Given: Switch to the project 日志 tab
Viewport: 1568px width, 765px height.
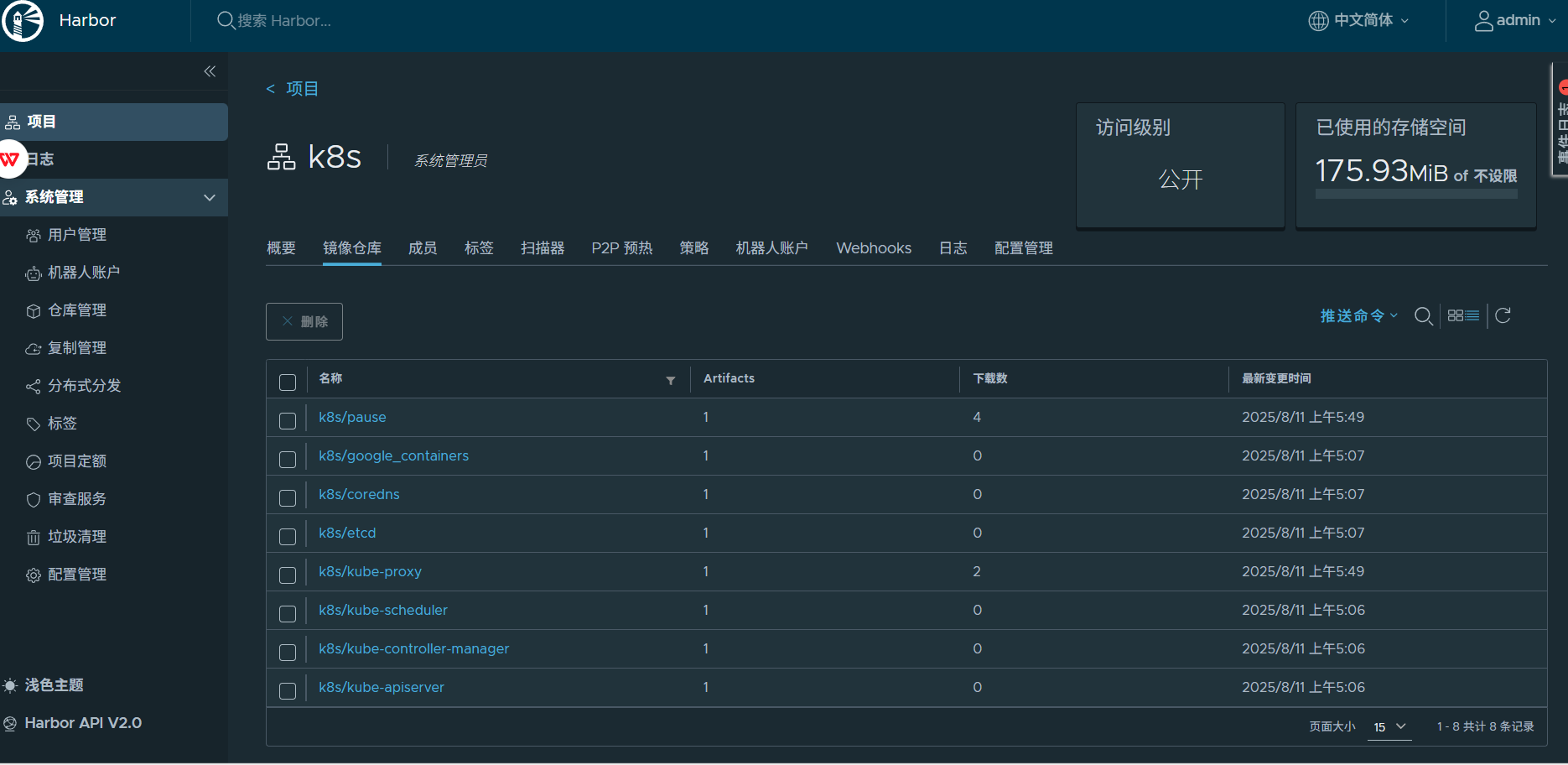Looking at the screenshot, I should [x=953, y=248].
